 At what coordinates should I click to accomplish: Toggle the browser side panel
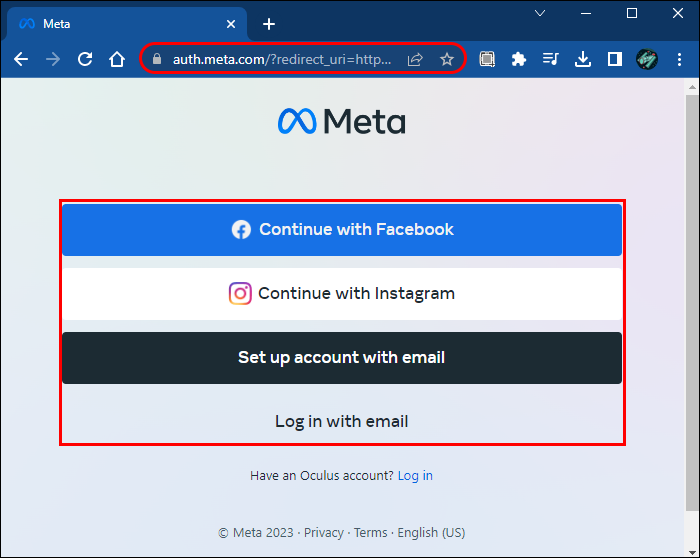pyautogui.click(x=615, y=59)
